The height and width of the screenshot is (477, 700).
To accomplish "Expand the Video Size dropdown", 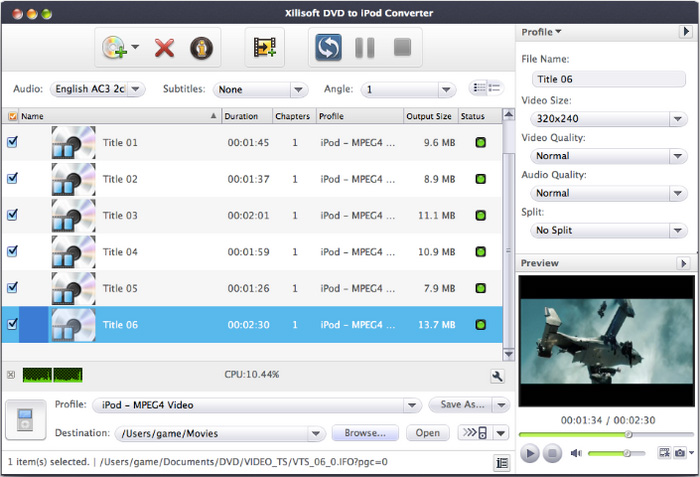I will click(604, 118).
